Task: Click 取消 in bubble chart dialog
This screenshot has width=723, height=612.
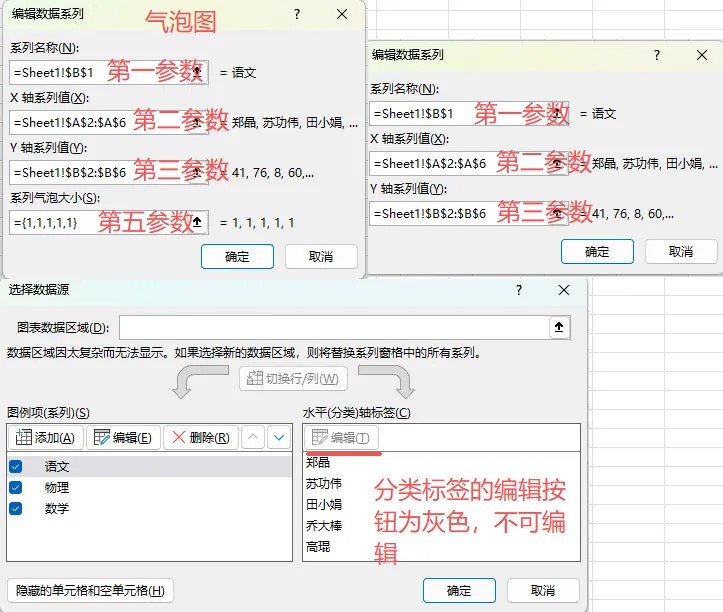Action: click(321, 256)
